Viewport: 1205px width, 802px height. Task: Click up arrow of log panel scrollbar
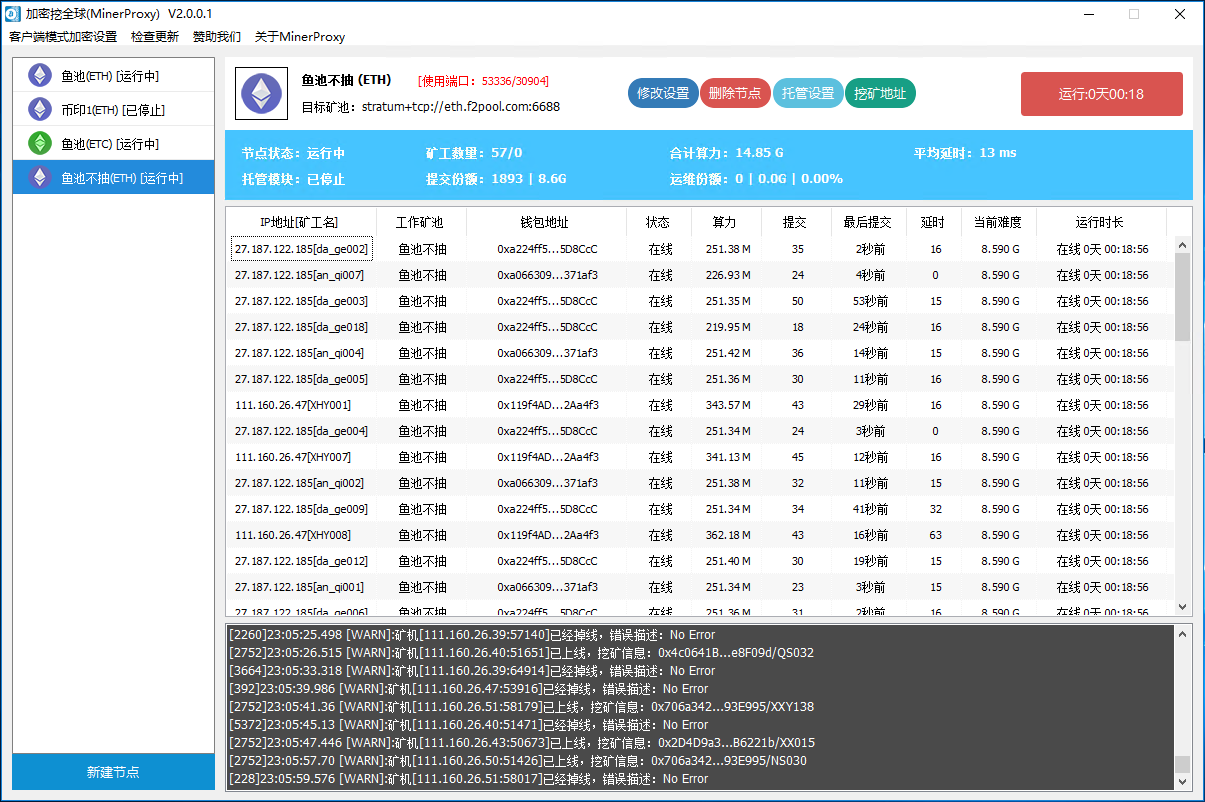pos(1183,634)
